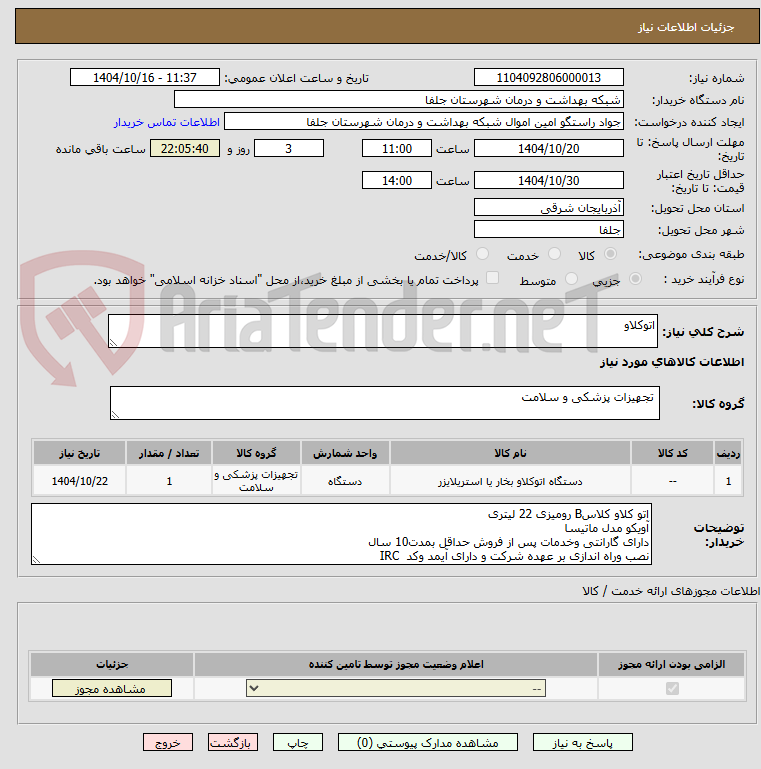The image size is (761, 769).
Task: Open اطلاعات تماس خریدار link
Action: coord(167,122)
